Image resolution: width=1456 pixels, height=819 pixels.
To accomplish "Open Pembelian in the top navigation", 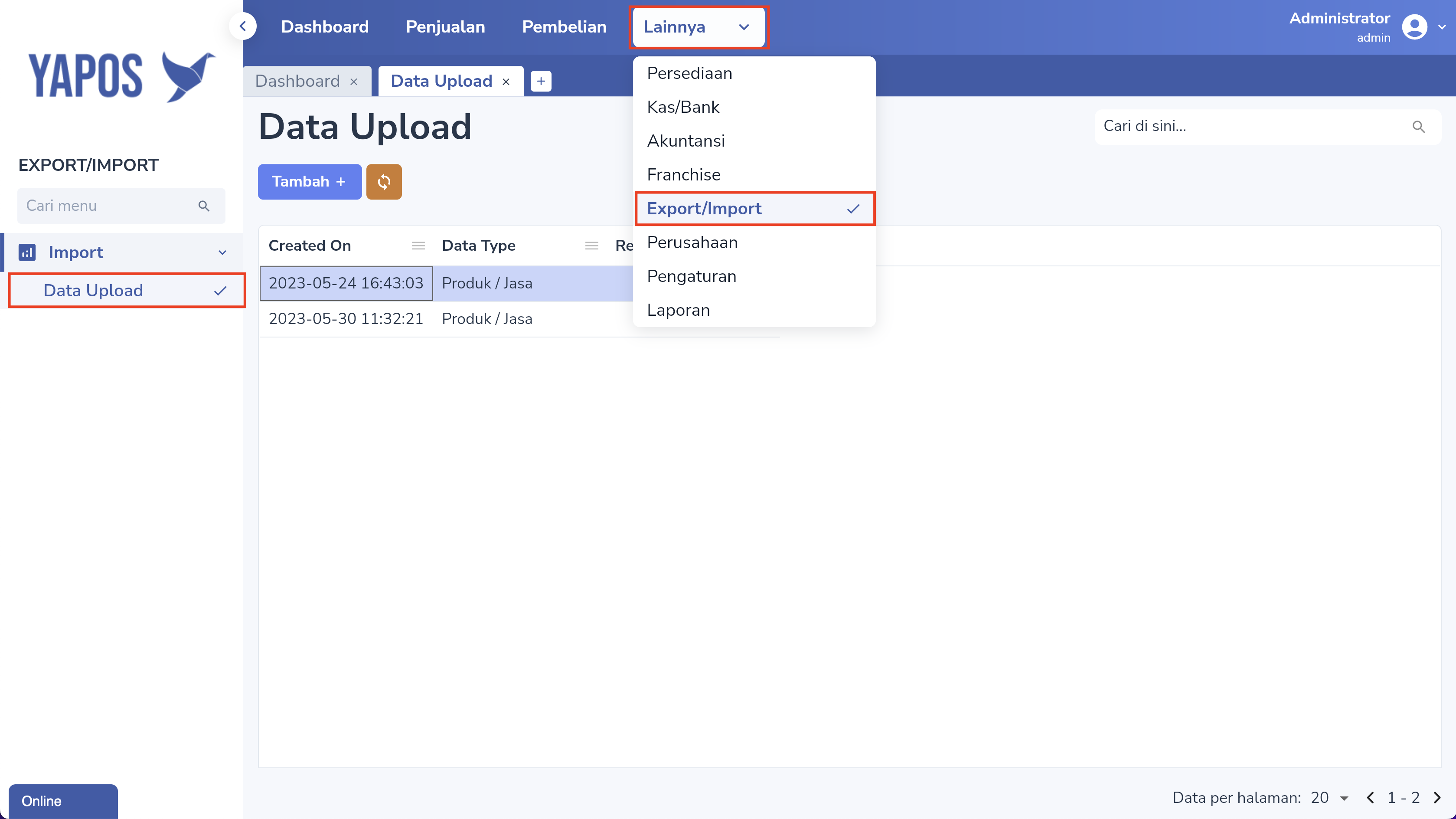I will (564, 26).
